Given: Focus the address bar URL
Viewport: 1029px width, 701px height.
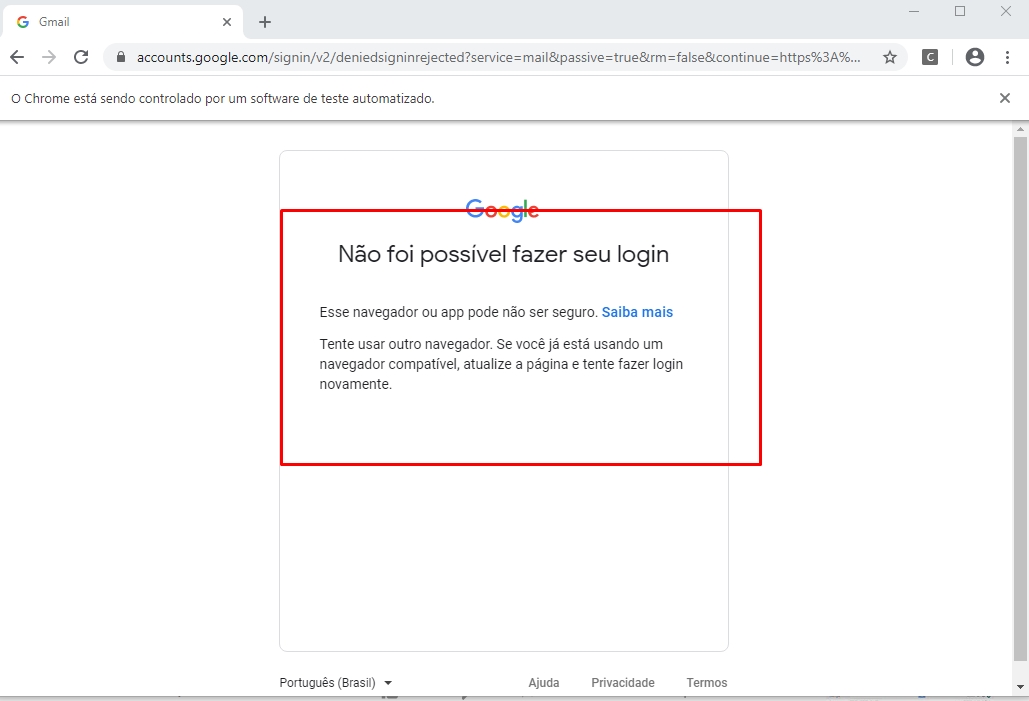Looking at the screenshot, I should click(499, 57).
